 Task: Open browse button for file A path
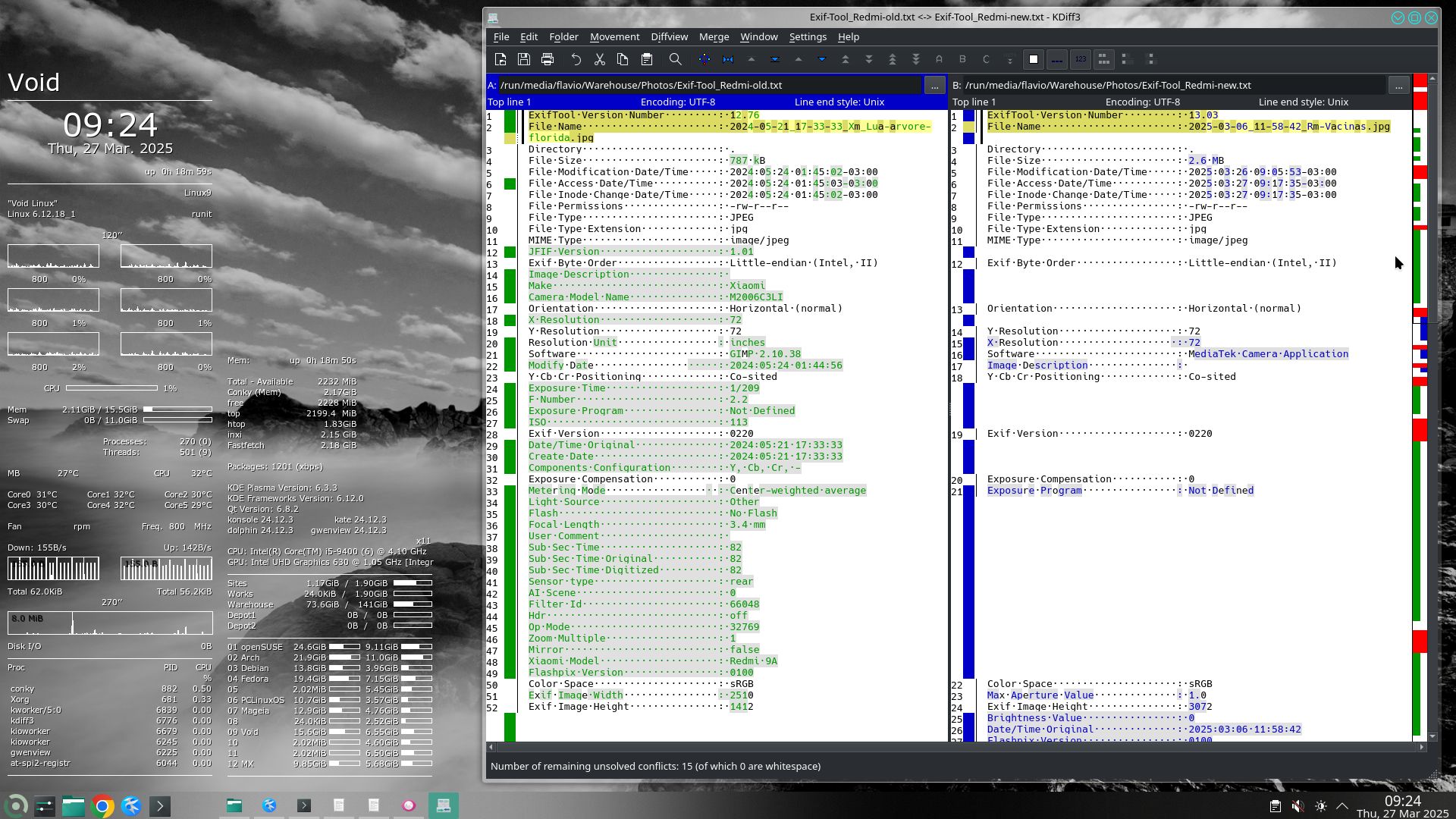tap(934, 85)
